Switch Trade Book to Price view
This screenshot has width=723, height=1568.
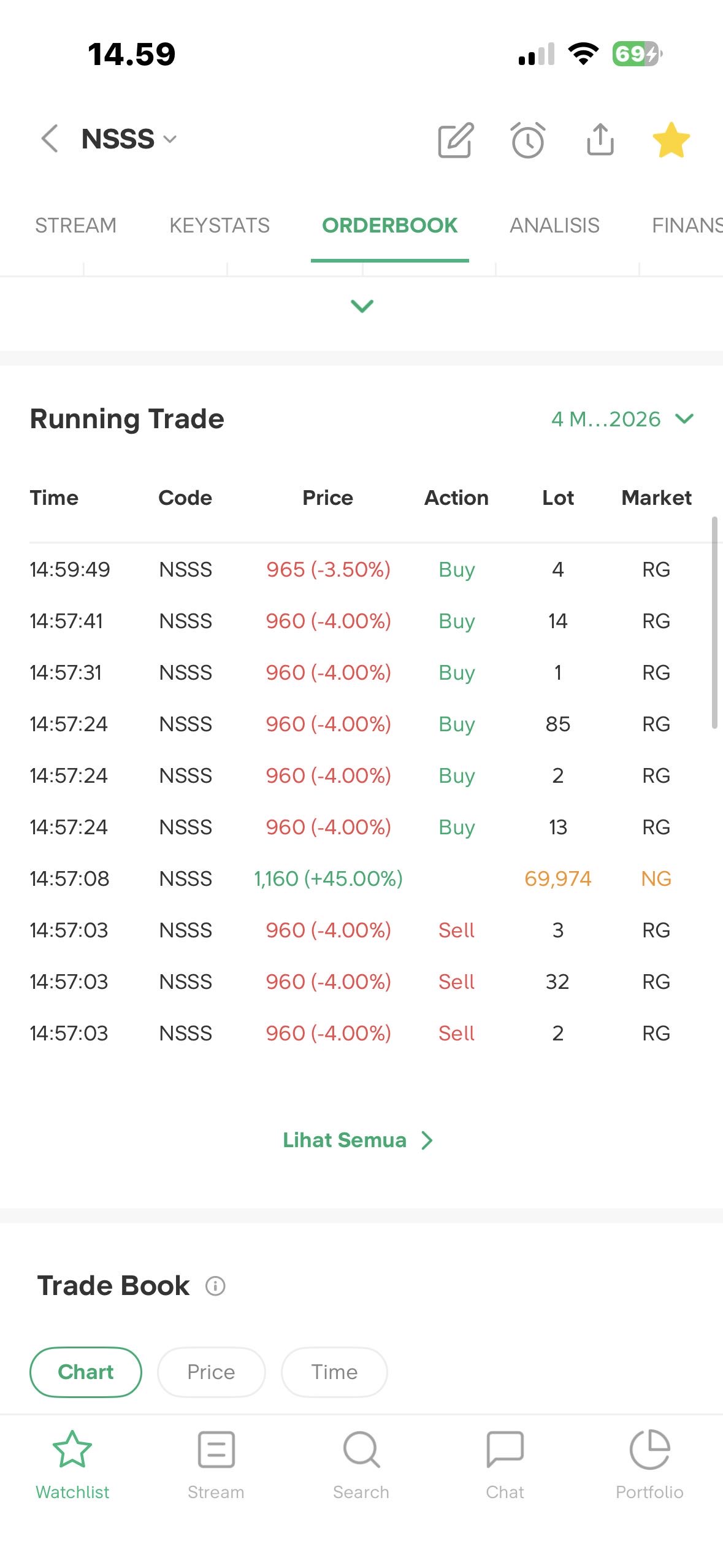211,1372
